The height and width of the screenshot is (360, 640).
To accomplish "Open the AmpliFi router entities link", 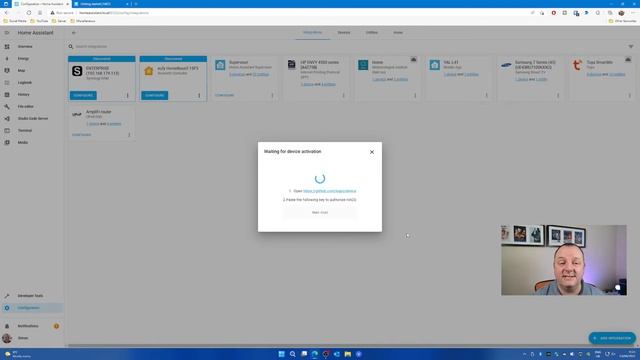I will click(x=114, y=124).
